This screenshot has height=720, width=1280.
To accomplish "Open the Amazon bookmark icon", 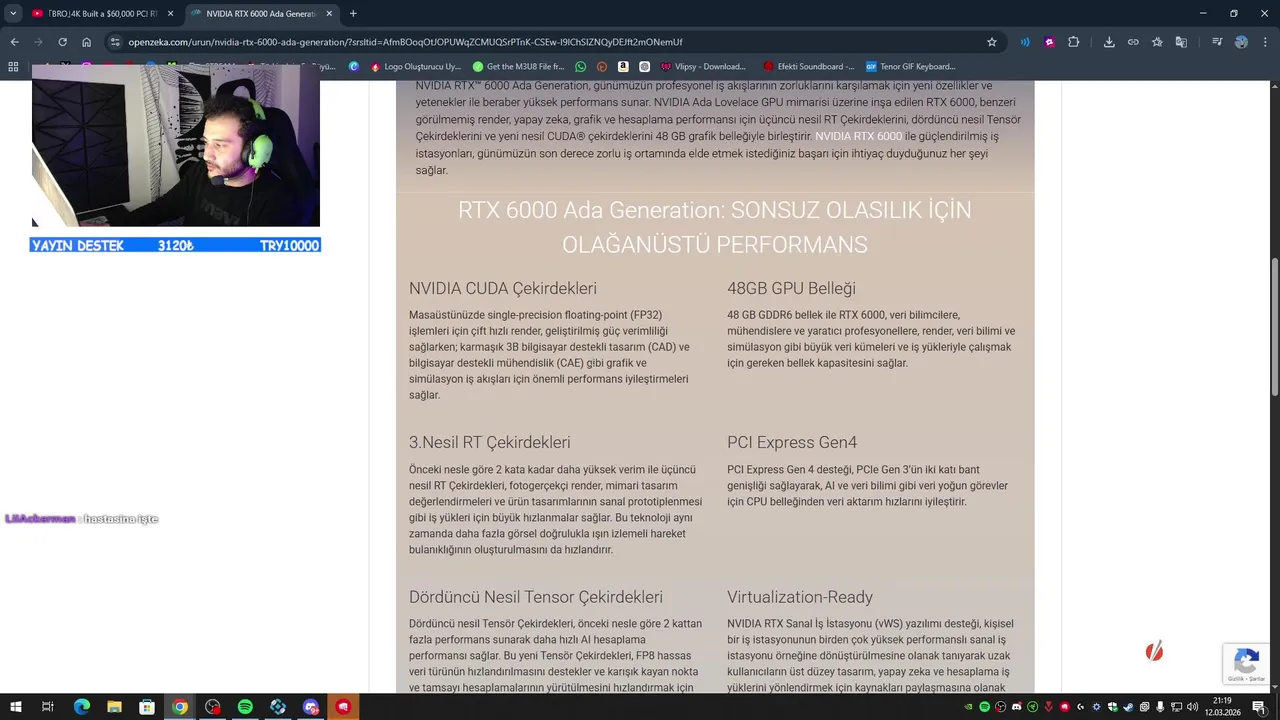I will (623, 66).
